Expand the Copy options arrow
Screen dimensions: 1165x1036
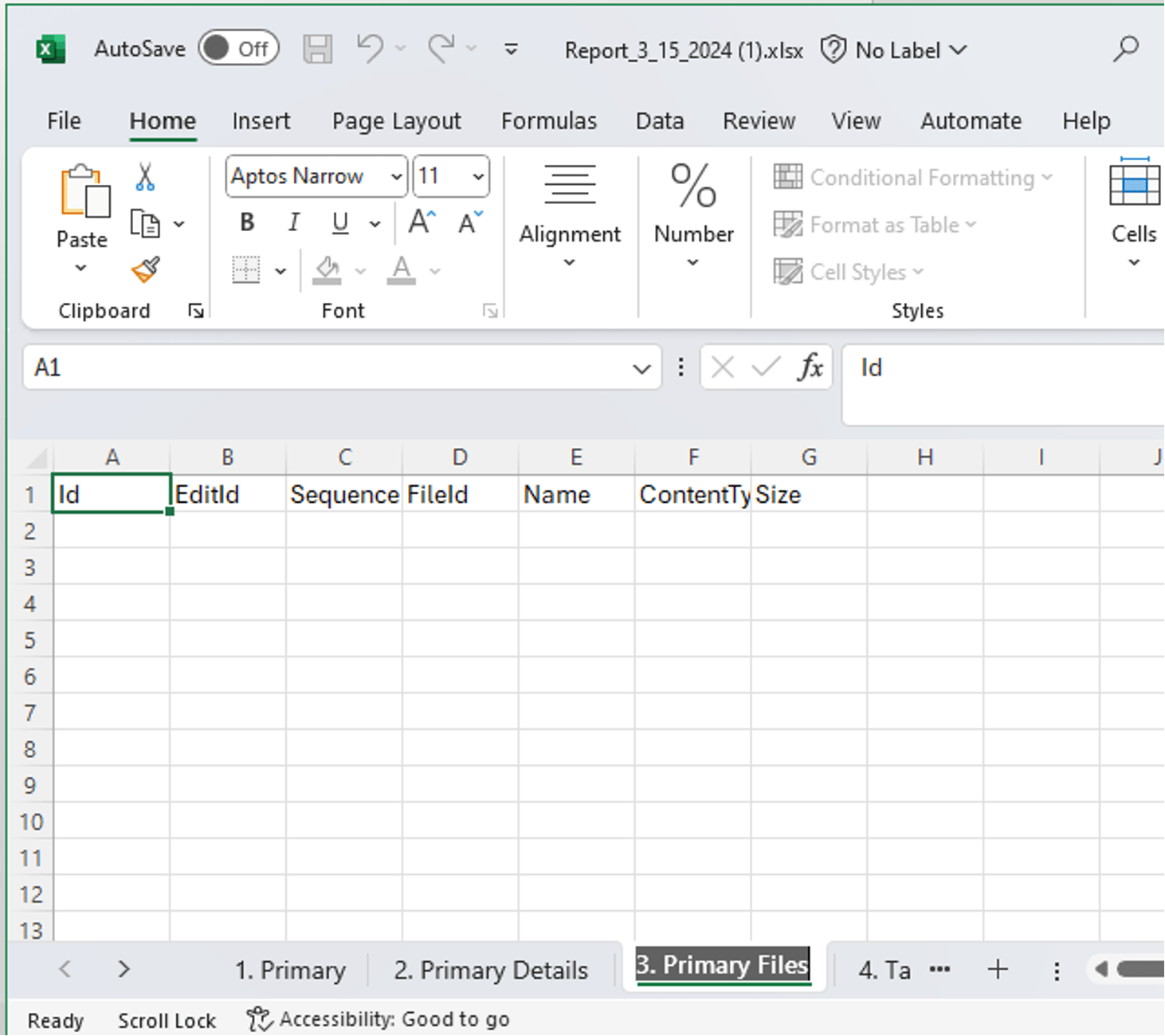click(x=179, y=225)
